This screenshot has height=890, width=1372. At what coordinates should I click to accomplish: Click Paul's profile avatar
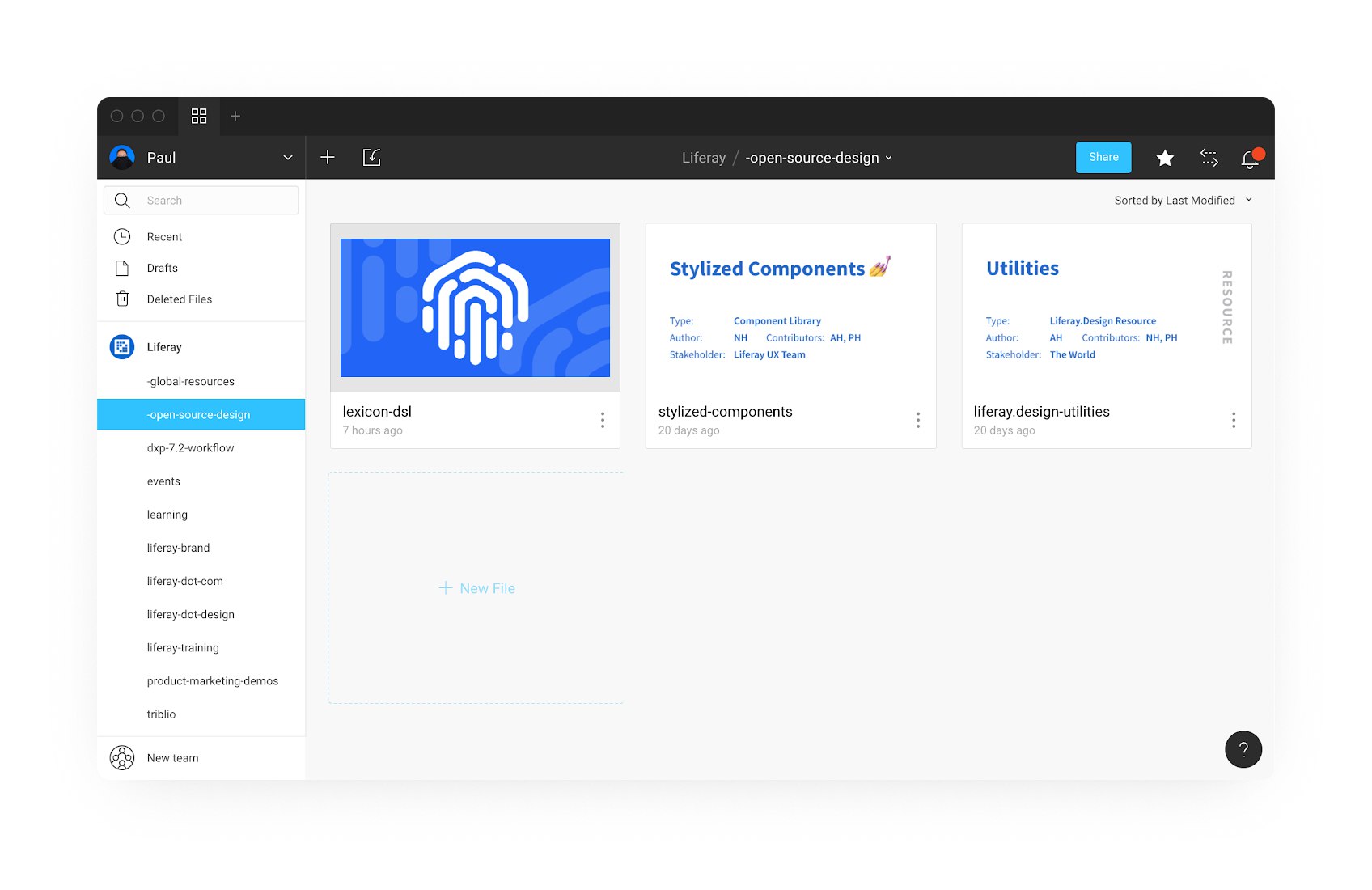122,157
